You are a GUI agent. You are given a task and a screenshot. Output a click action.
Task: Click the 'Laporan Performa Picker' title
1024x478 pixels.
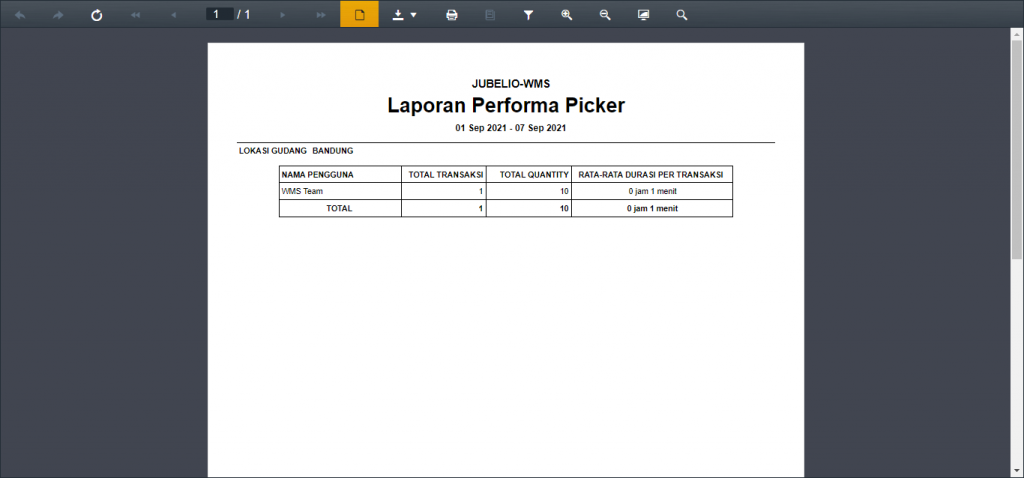(506, 105)
